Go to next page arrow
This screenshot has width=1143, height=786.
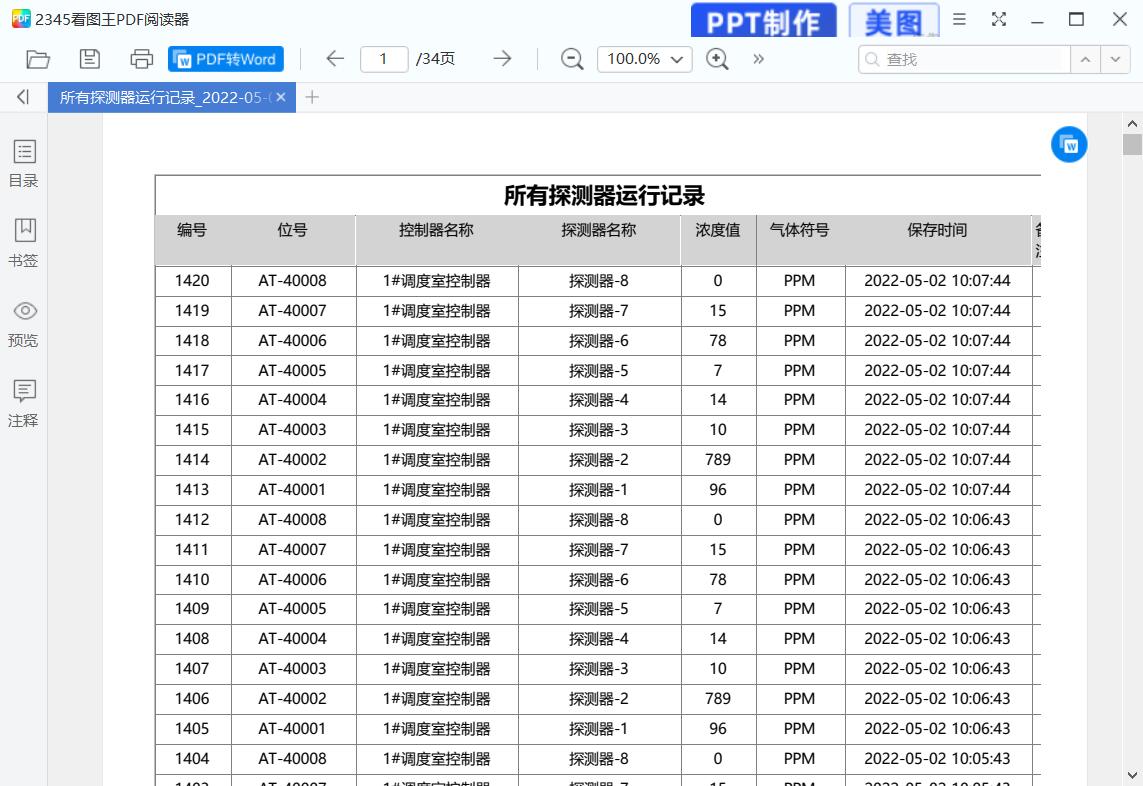click(502, 59)
